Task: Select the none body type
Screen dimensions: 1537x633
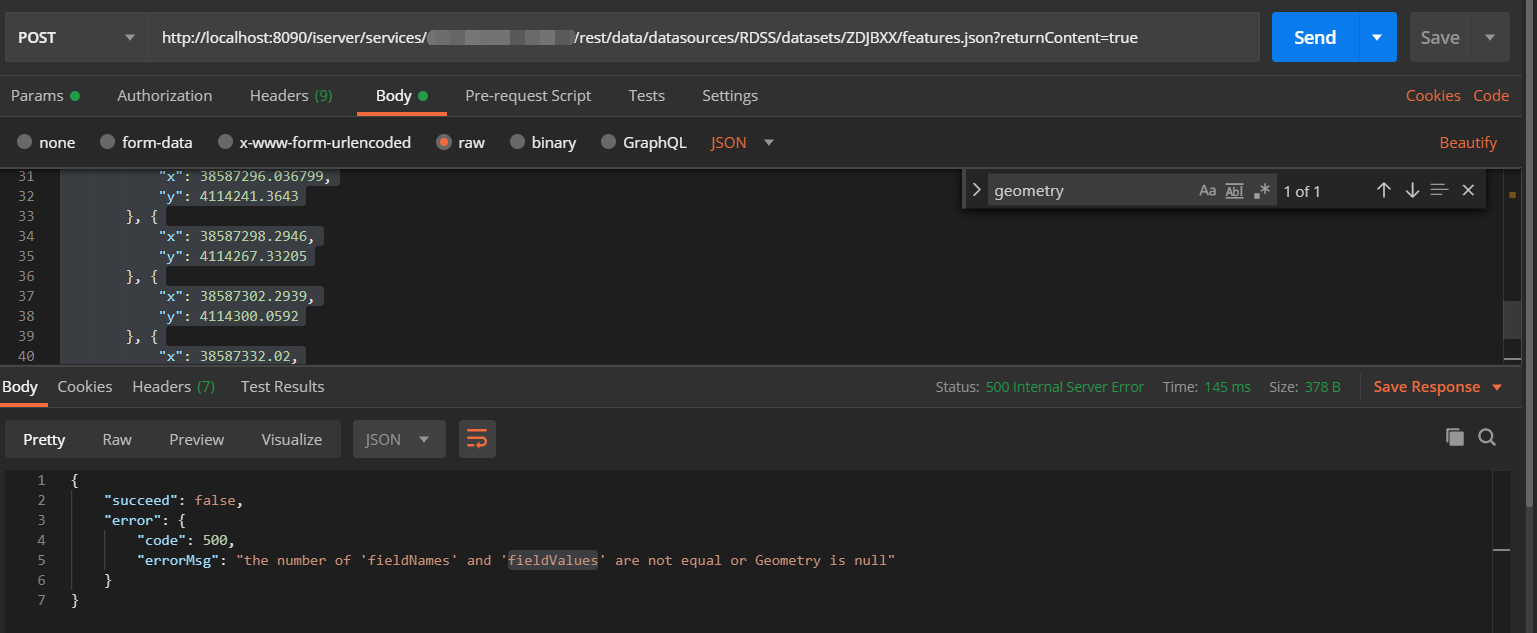Action: (x=46, y=142)
